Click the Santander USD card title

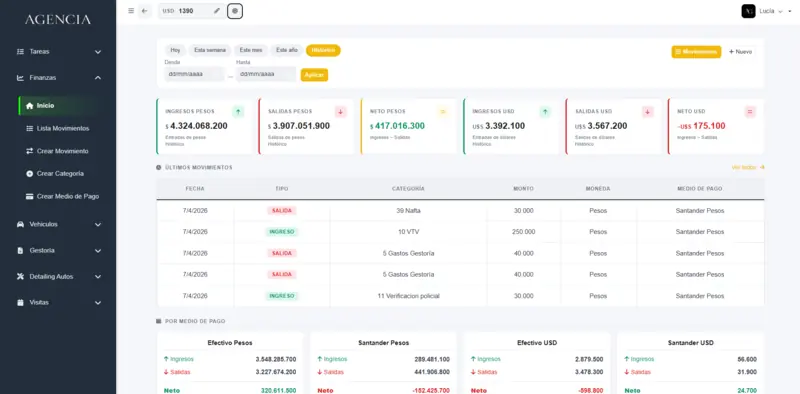690,343
